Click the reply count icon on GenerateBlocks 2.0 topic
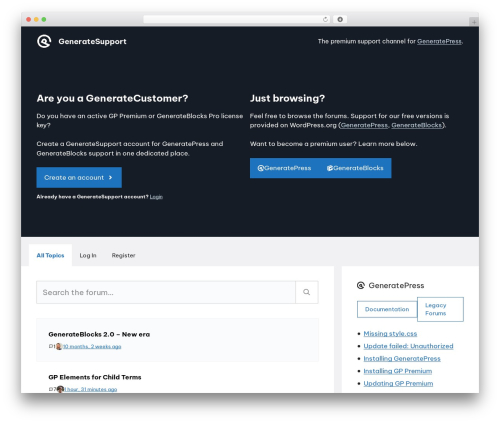Viewport: 500px width, 423px height. 52,347
